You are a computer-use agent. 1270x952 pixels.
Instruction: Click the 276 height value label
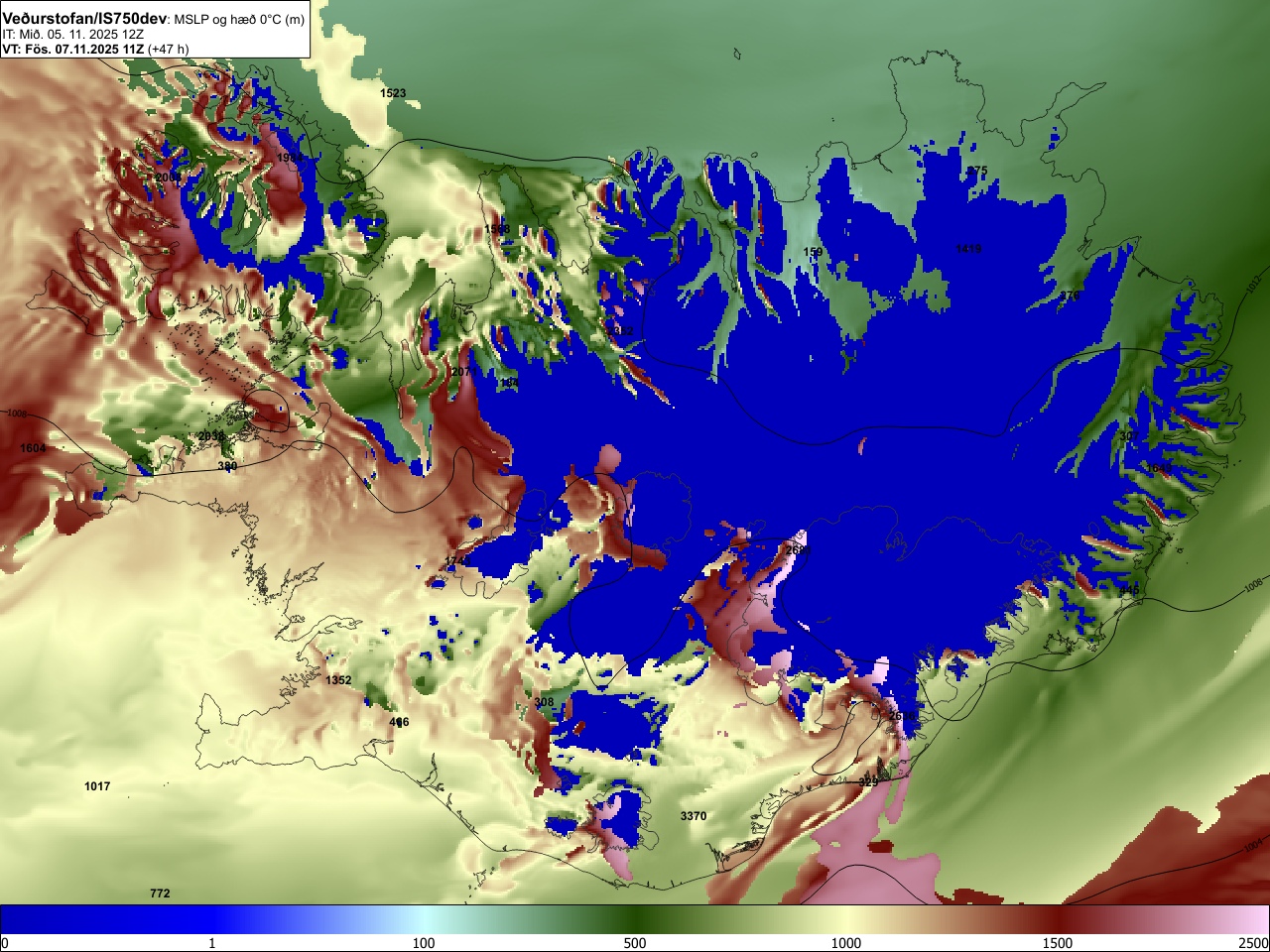tap(1070, 297)
